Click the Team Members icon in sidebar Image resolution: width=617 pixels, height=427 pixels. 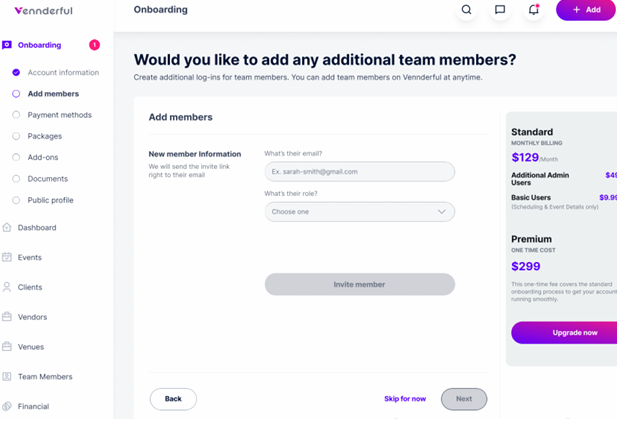[x=7, y=377]
